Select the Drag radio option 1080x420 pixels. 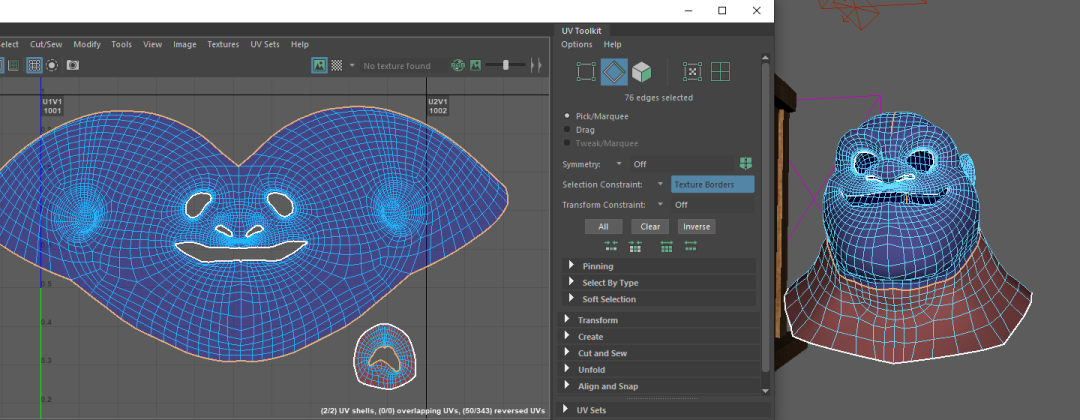point(569,129)
